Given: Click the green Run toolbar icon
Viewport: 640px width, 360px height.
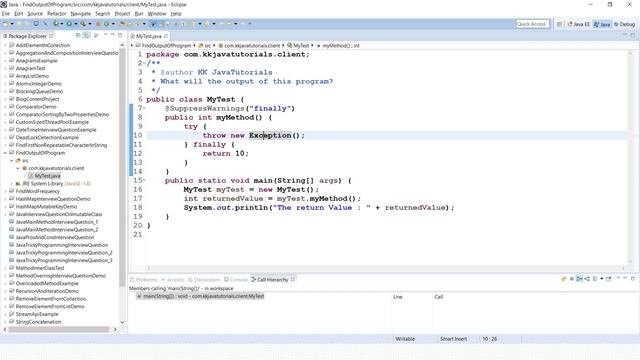Looking at the screenshot, I should pyautogui.click(x=69, y=24).
